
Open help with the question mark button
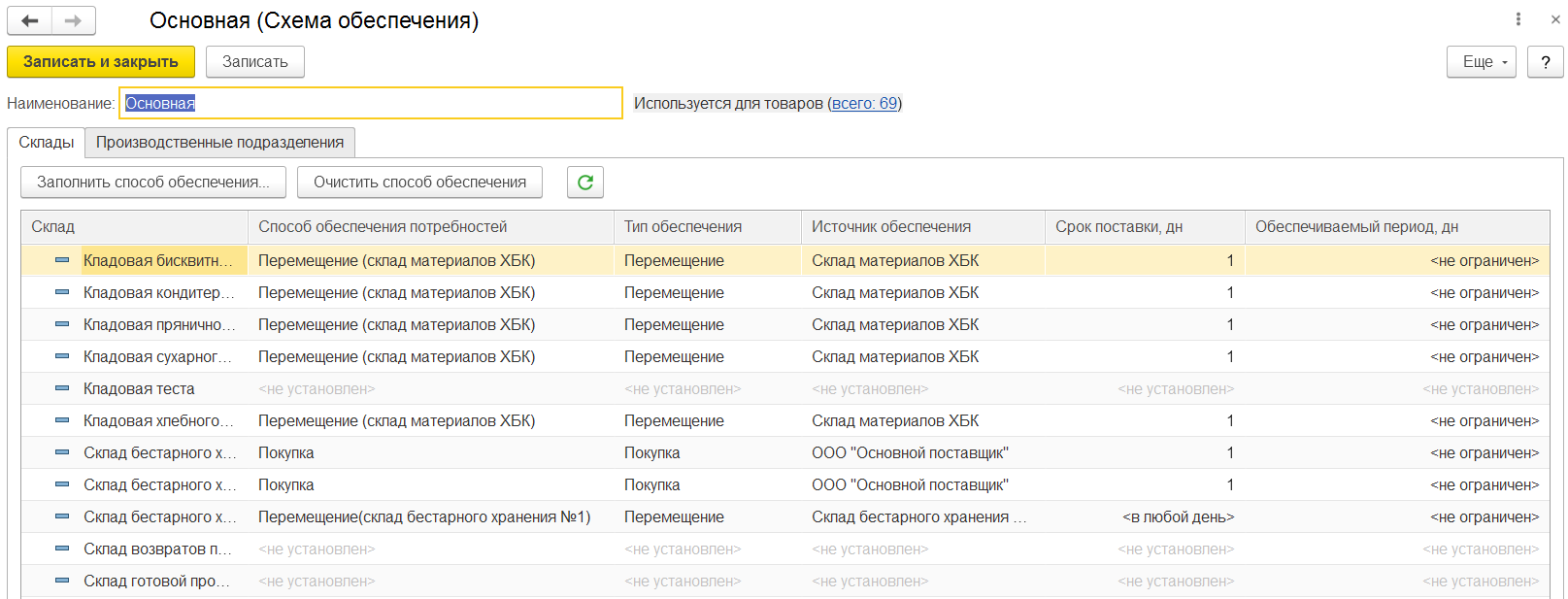click(1545, 62)
